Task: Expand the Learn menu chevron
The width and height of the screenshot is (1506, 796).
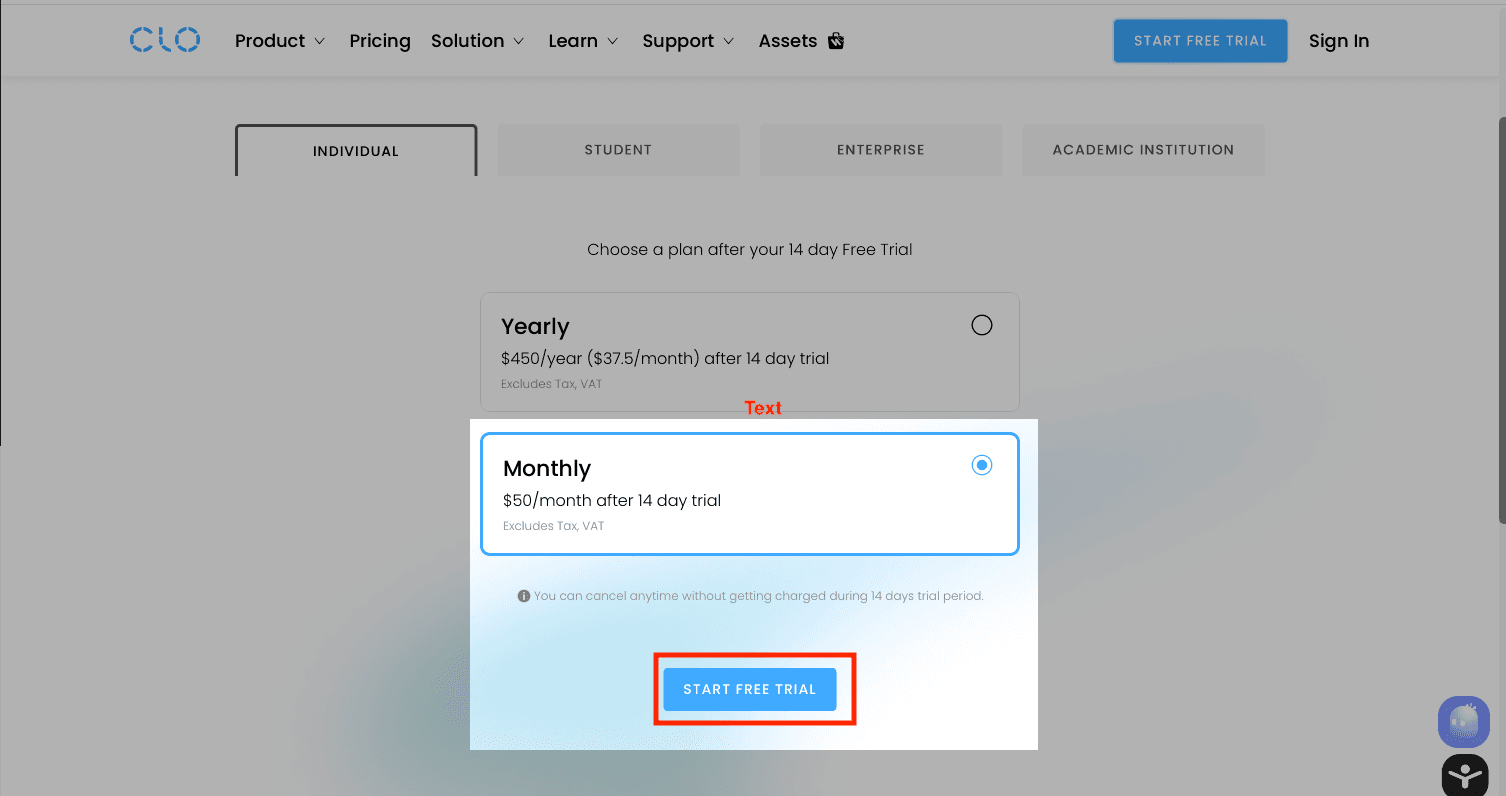Action: click(612, 42)
